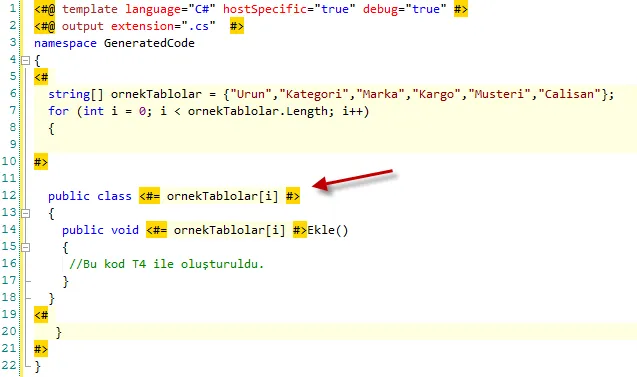Click the 'debug' attribute on line 1
The image size is (637, 377).
[380, 9]
